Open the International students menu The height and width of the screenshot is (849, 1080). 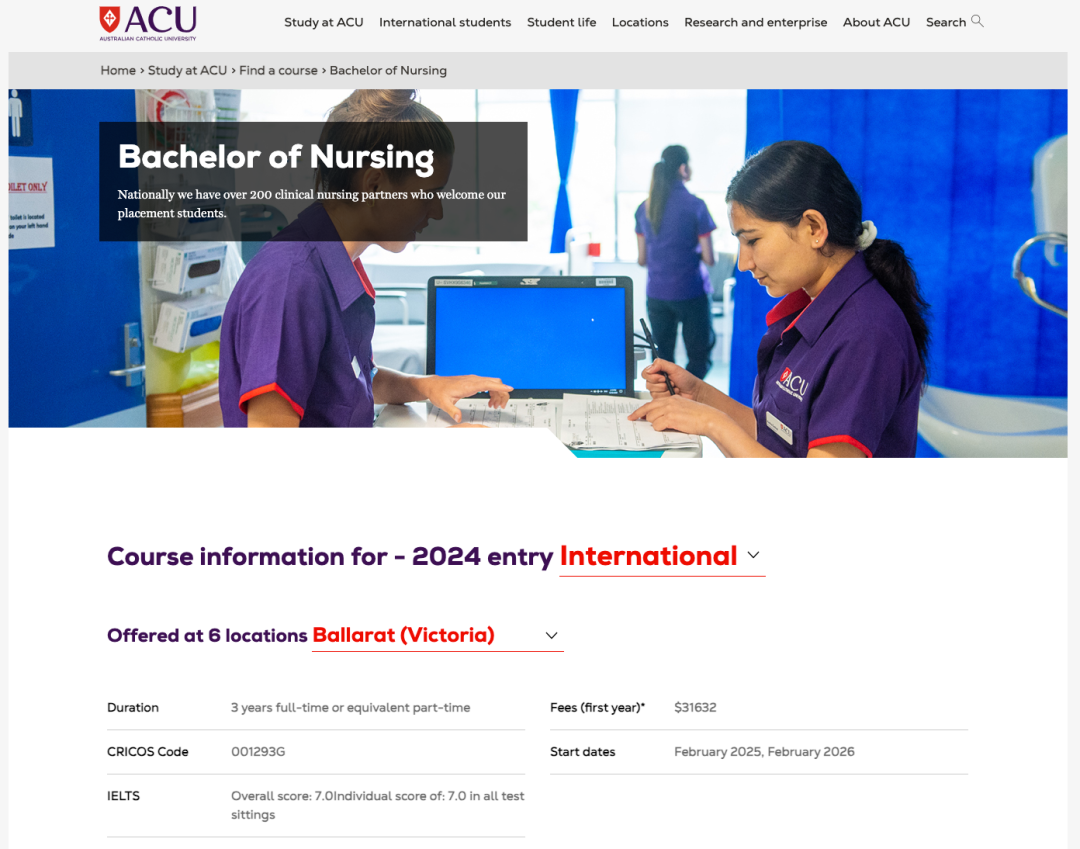point(445,22)
